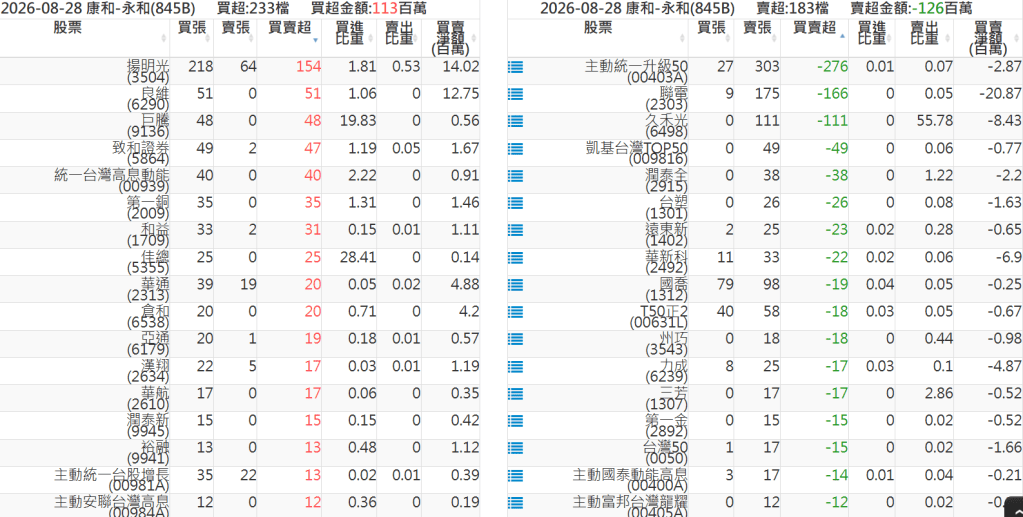Open the list icon for 力成 (6239)
Viewport: 1023px width, 517px height.
[x=515, y=366]
